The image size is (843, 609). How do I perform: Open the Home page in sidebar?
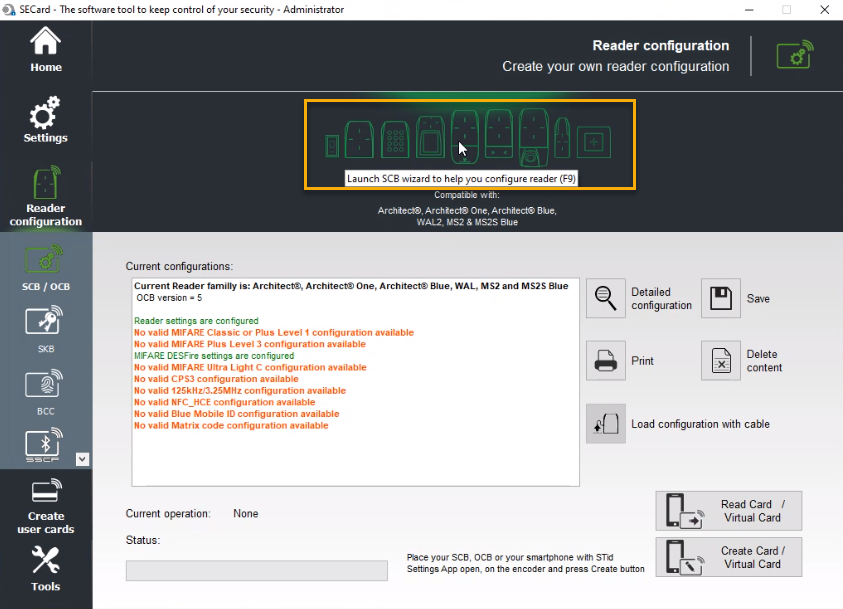point(45,50)
